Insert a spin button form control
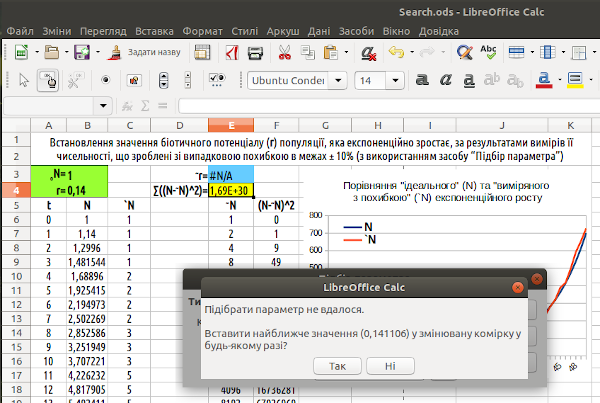The height and width of the screenshot is (403, 600). point(163,80)
